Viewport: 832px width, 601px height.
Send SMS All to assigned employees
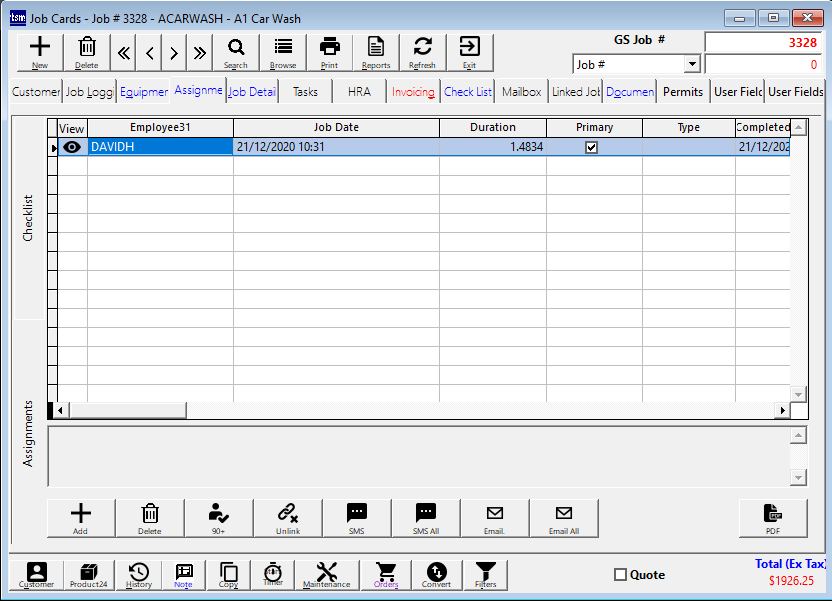click(426, 517)
